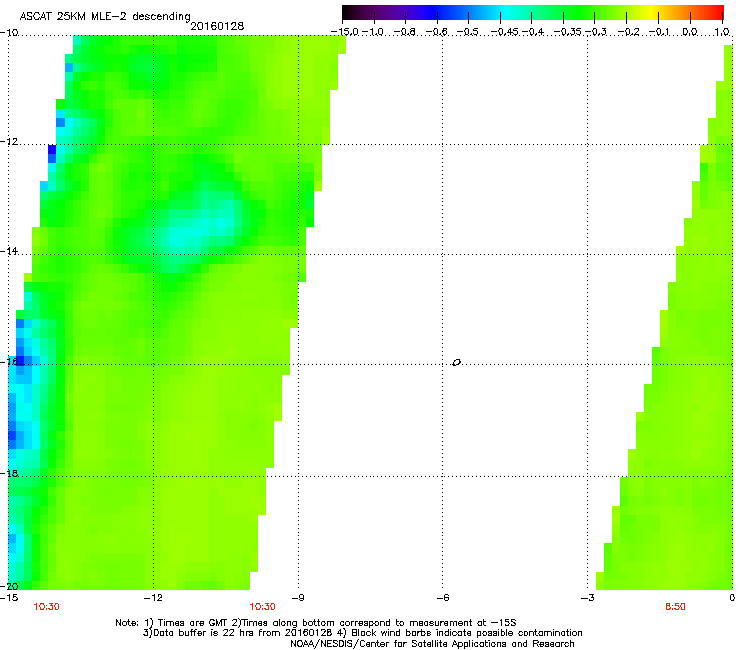Click the 0 longitude axis label
The width and height of the screenshot is (740, 650).
(x=732, y=598)
